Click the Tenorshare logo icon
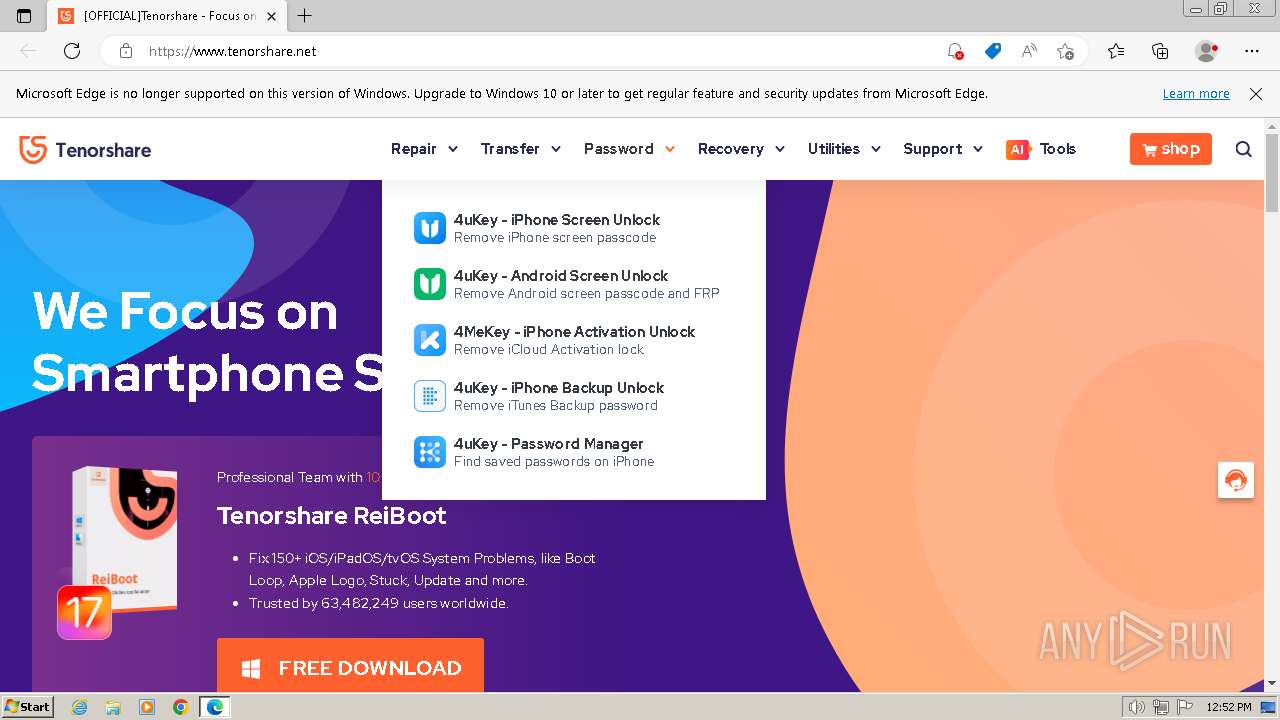1280x720 pixels. (33, 150)
